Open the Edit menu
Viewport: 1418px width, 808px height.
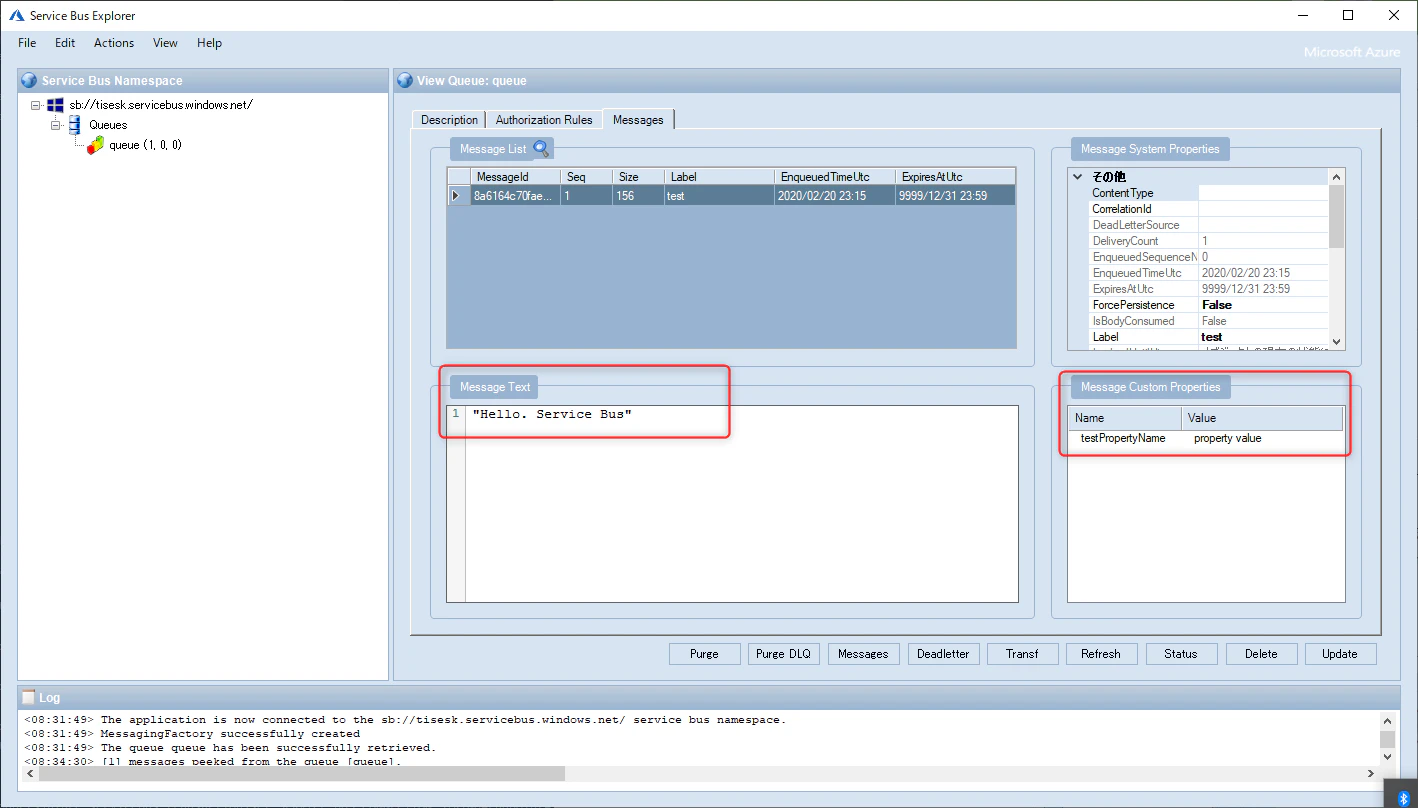(x=65, y=43)
